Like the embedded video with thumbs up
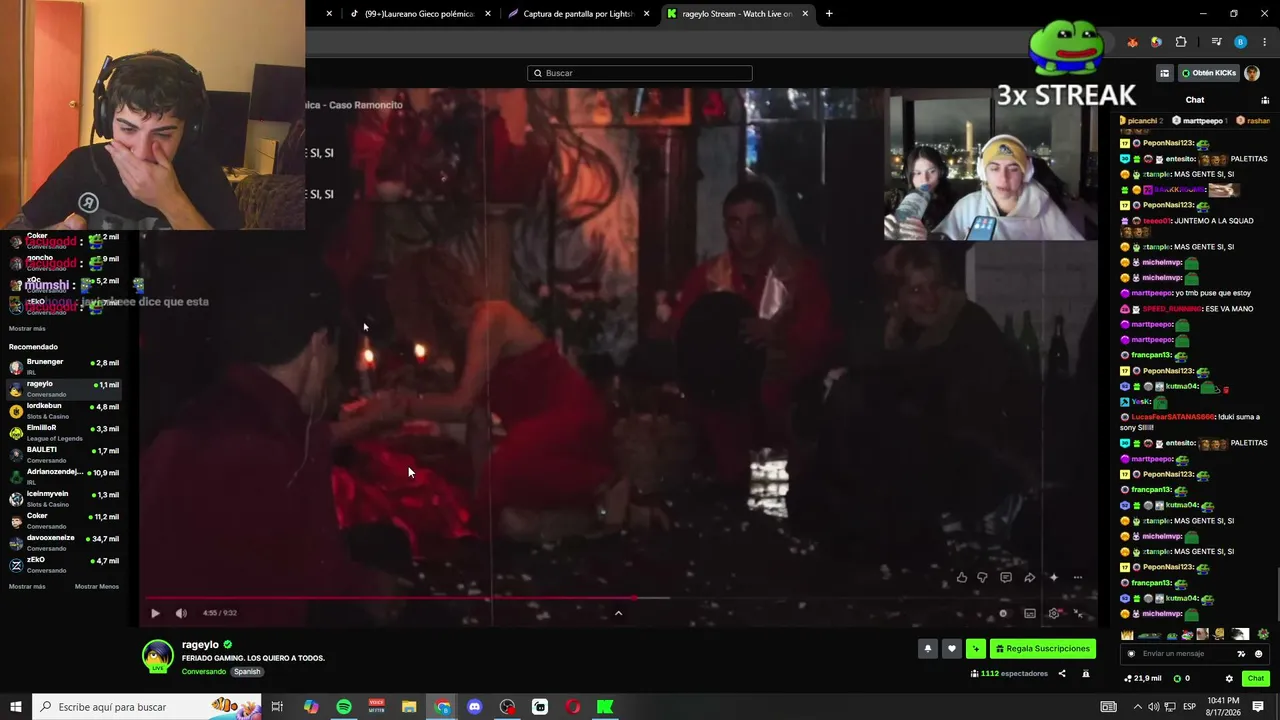Image resolution: width=1280 pixels, height=720 pixels. point(962,577)
